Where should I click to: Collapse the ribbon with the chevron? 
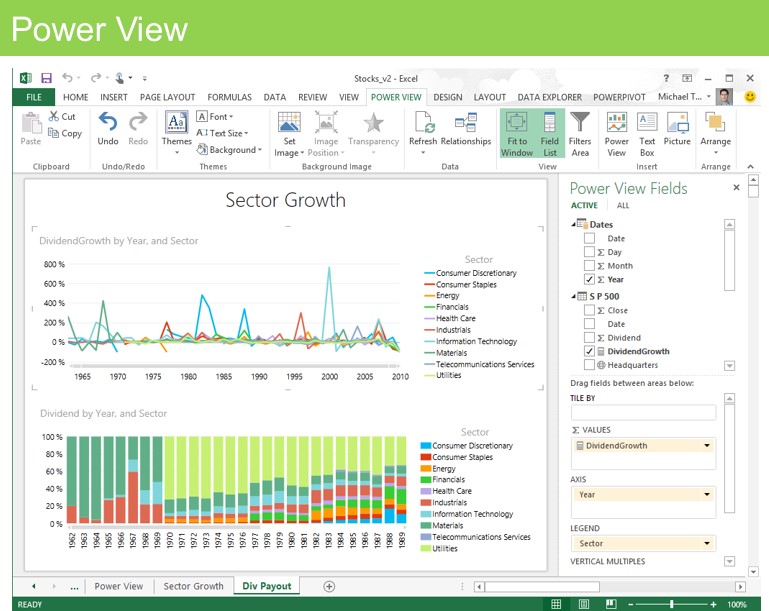(750, 167)
